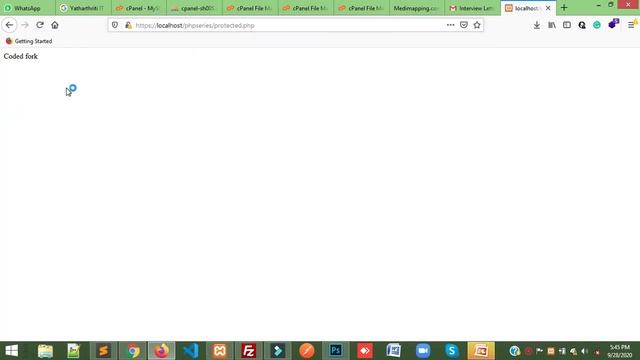Show the Firefox sidebars
Screen dimensions: 640x360
click(567, 25)
